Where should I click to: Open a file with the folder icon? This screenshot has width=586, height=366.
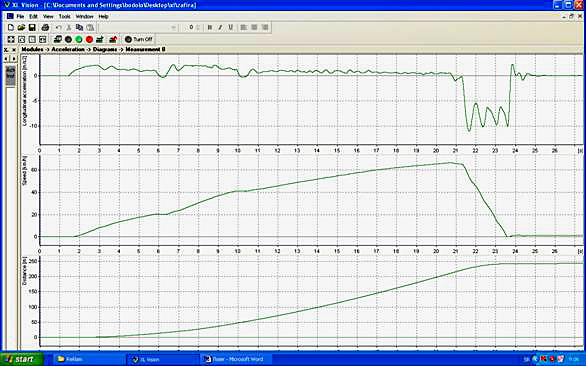tap(21, 27)
